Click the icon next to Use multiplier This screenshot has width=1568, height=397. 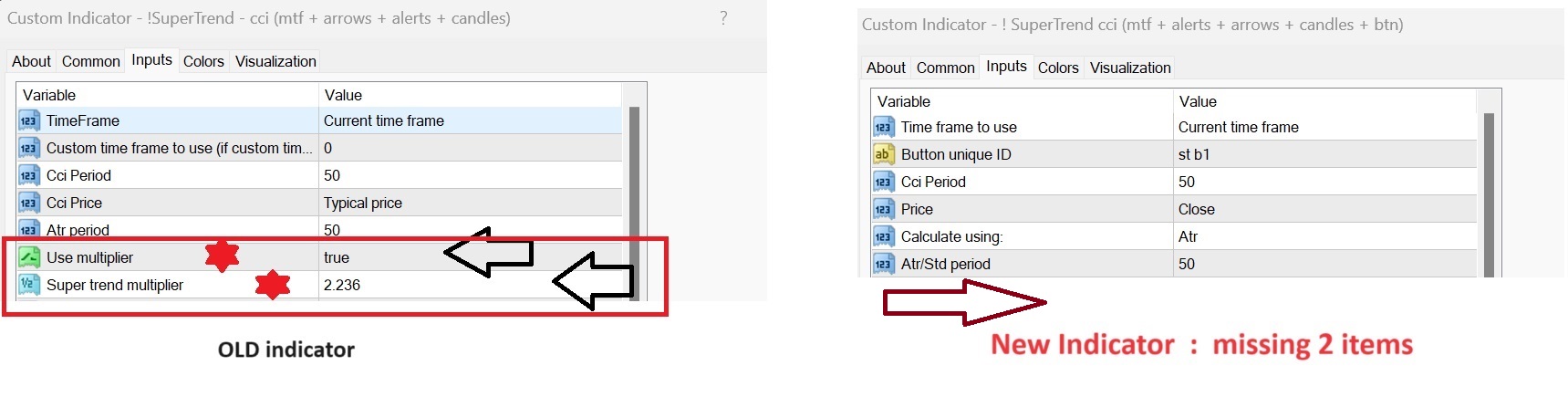click(29, 257)
